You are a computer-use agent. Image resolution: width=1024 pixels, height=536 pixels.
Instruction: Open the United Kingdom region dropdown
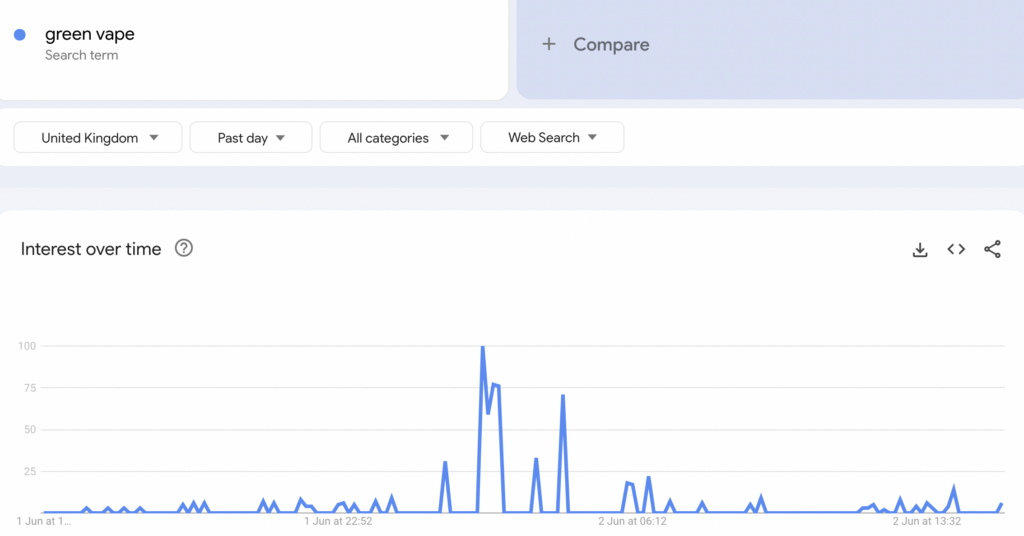(x=98, y=138)
